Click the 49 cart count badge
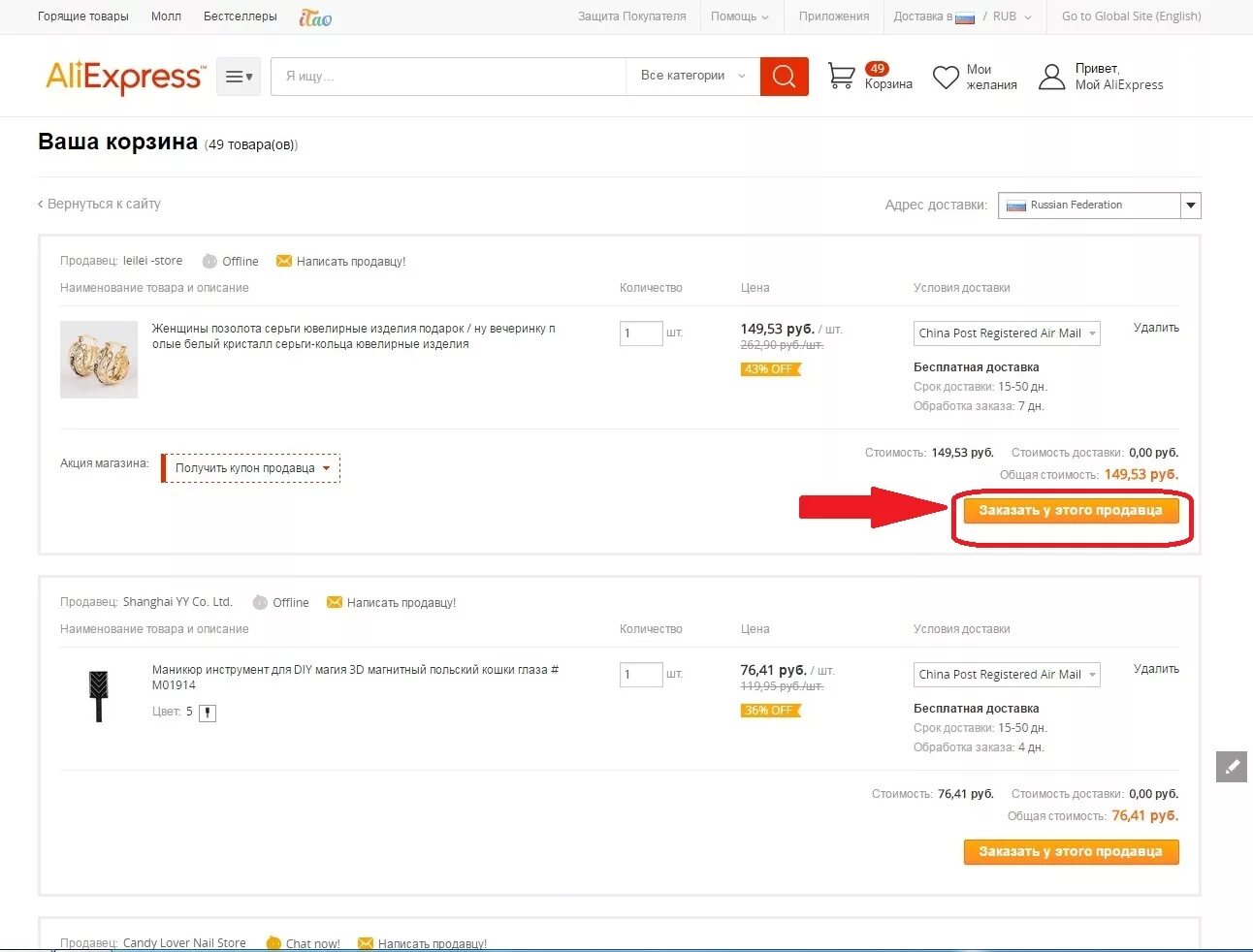1253x952 pixels. pos(877,69)
